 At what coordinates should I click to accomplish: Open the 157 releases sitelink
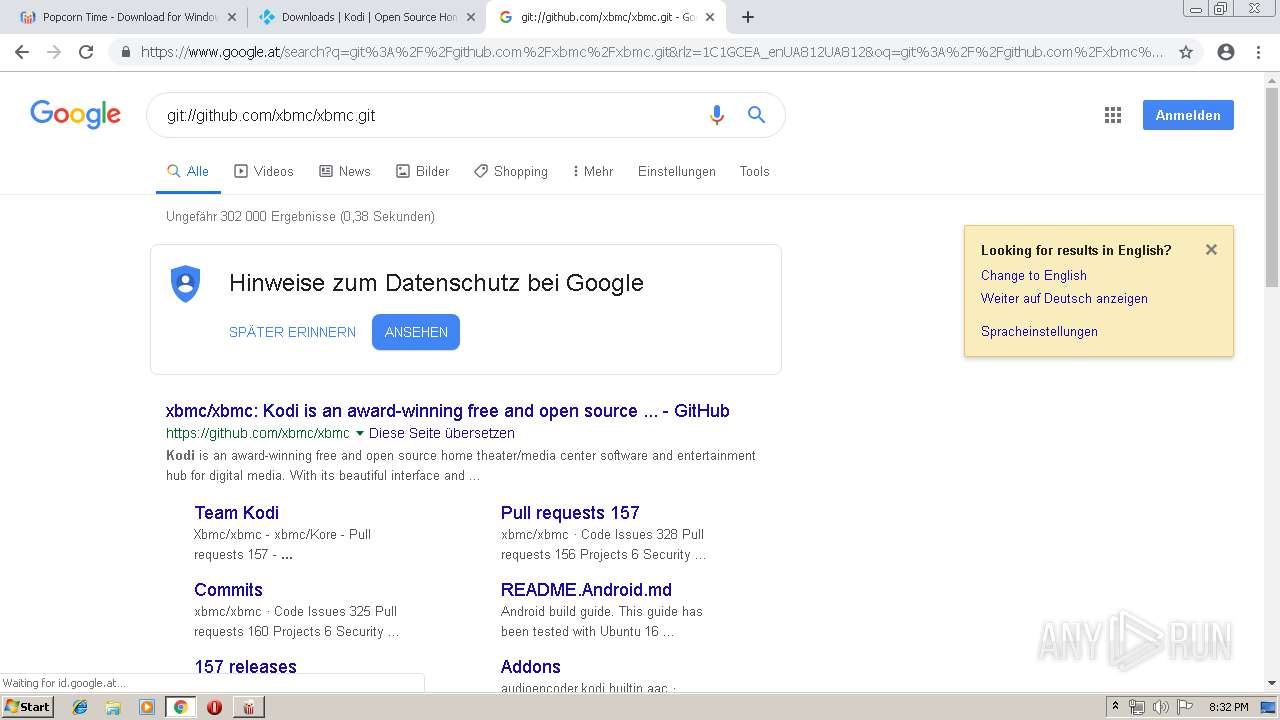click(x=245, y=666)
